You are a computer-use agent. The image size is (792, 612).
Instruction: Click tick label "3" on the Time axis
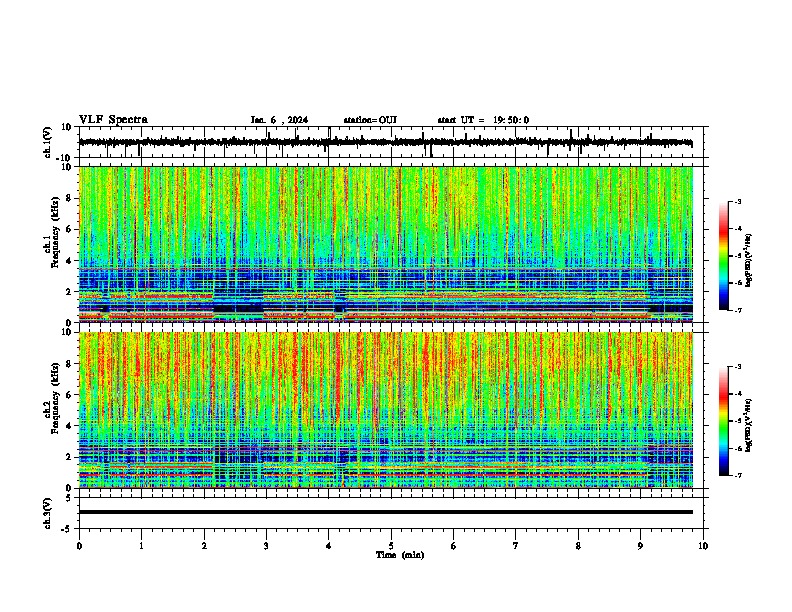tap(266, 546)
